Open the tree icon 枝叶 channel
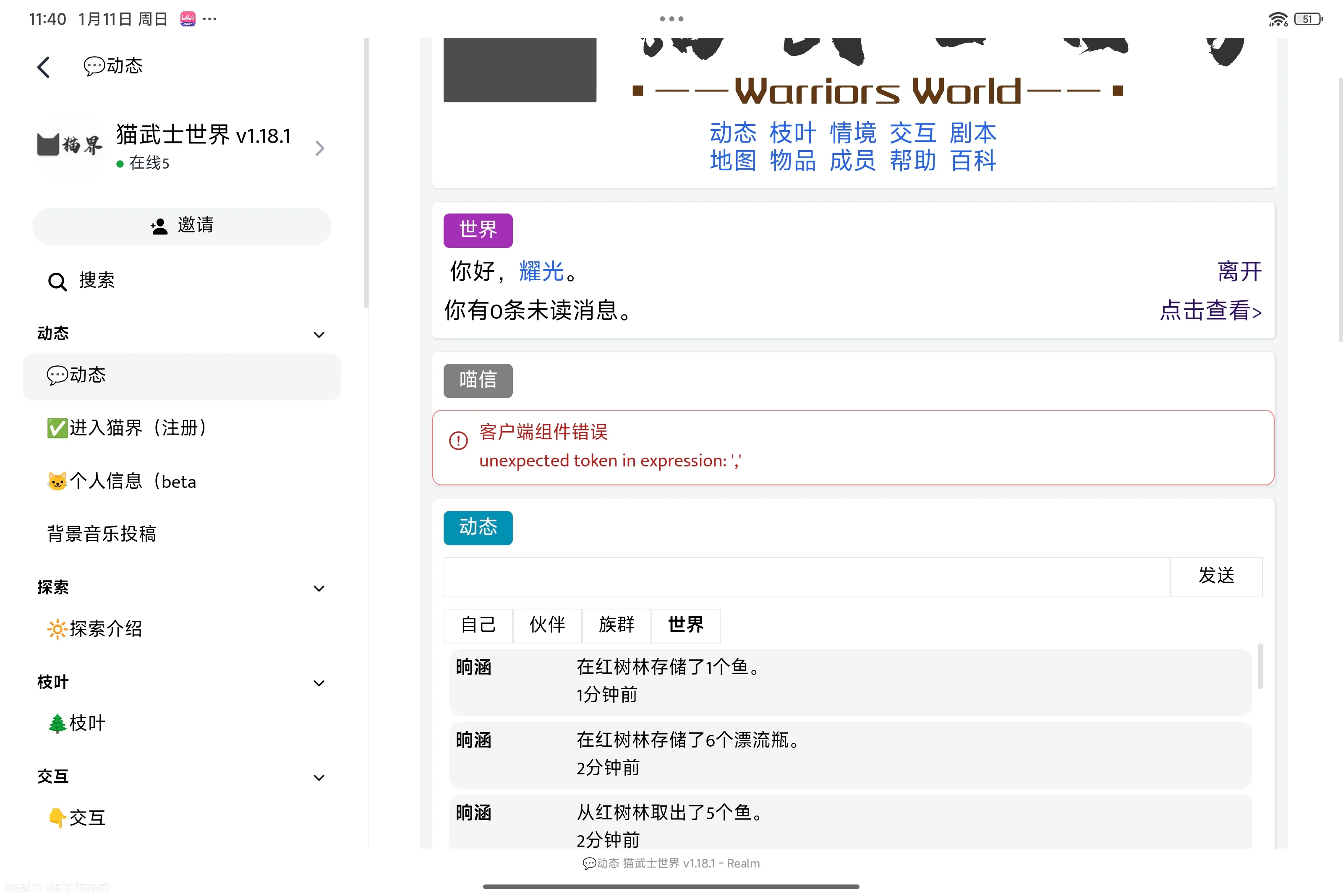 pyautogui.click(x=77, y=724)
